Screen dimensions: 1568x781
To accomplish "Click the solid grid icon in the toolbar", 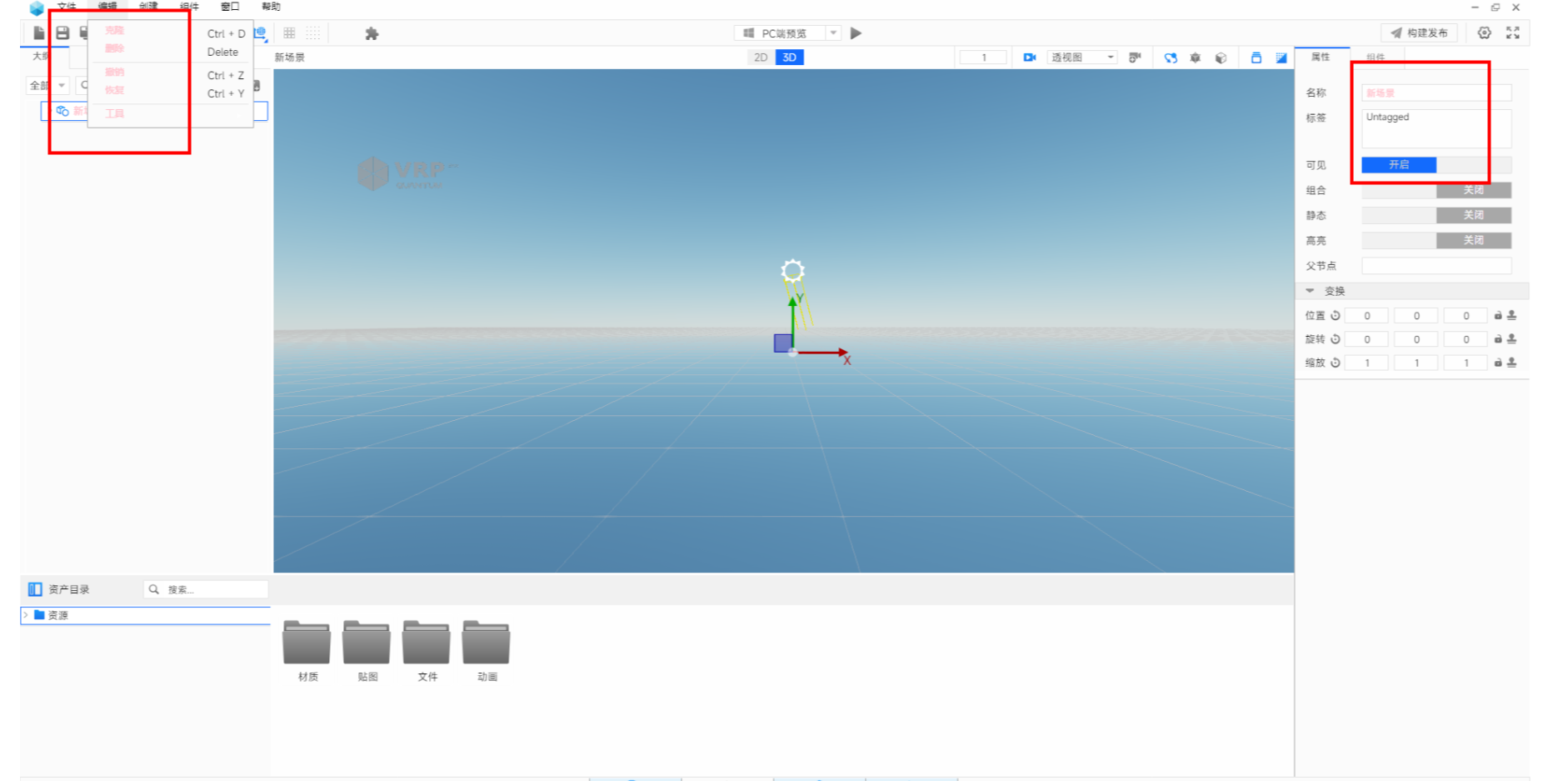I will 289,33.
